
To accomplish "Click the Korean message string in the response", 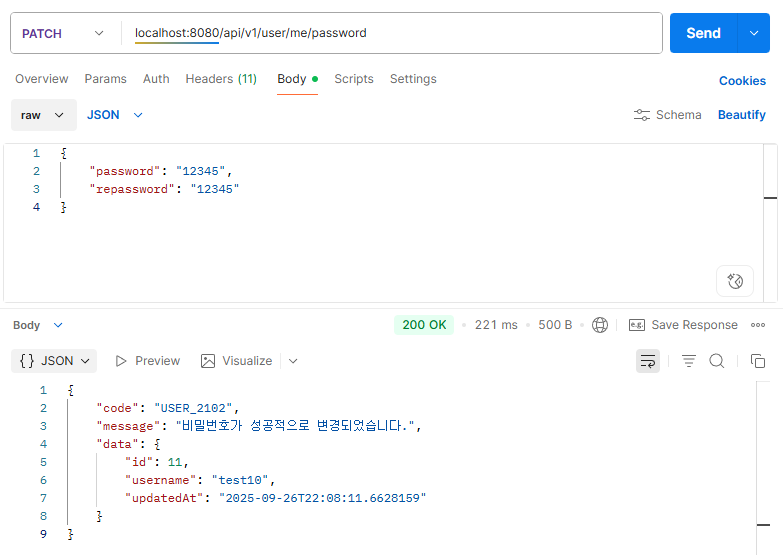I will [x=296, y=426].
